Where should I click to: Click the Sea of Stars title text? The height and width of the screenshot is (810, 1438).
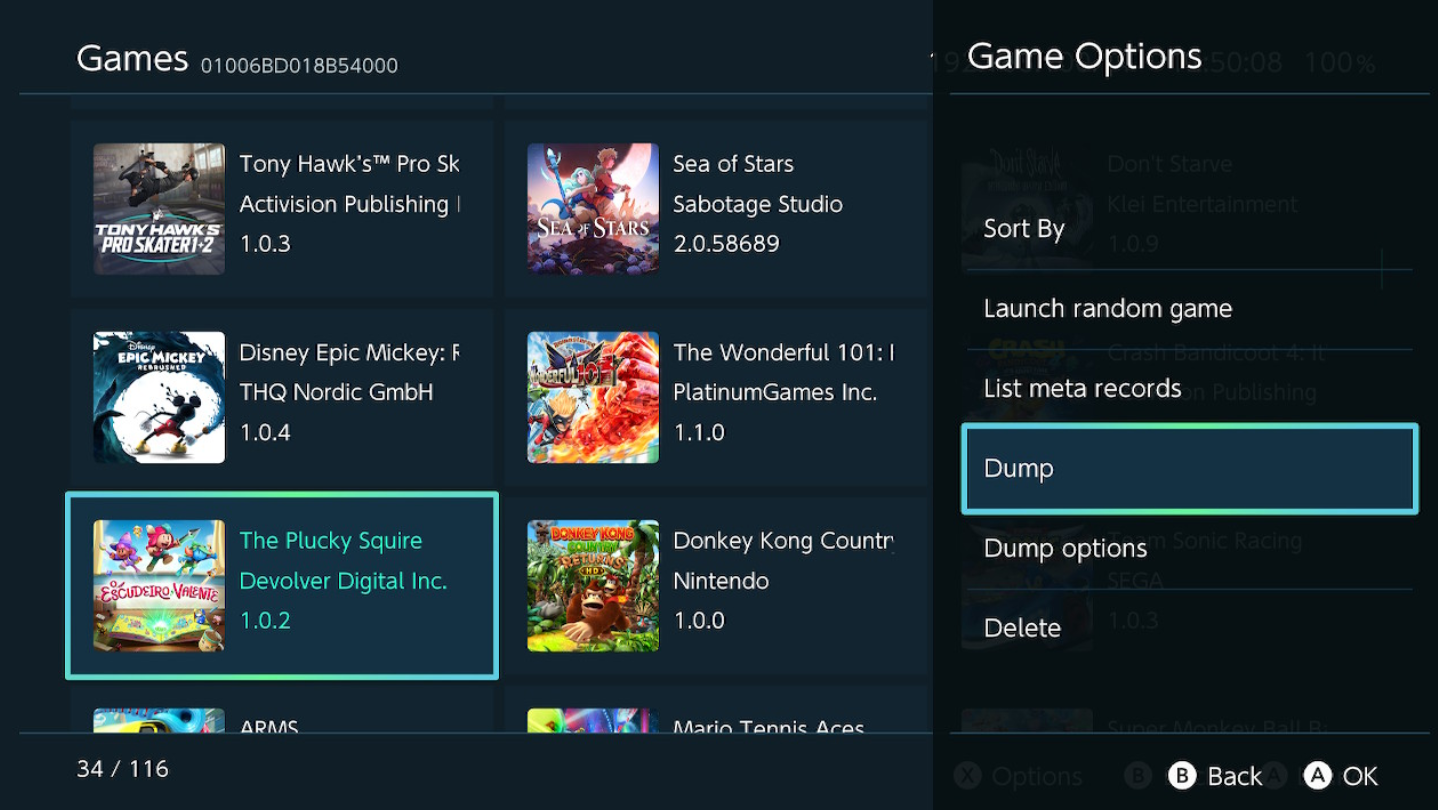pos(733,164)
